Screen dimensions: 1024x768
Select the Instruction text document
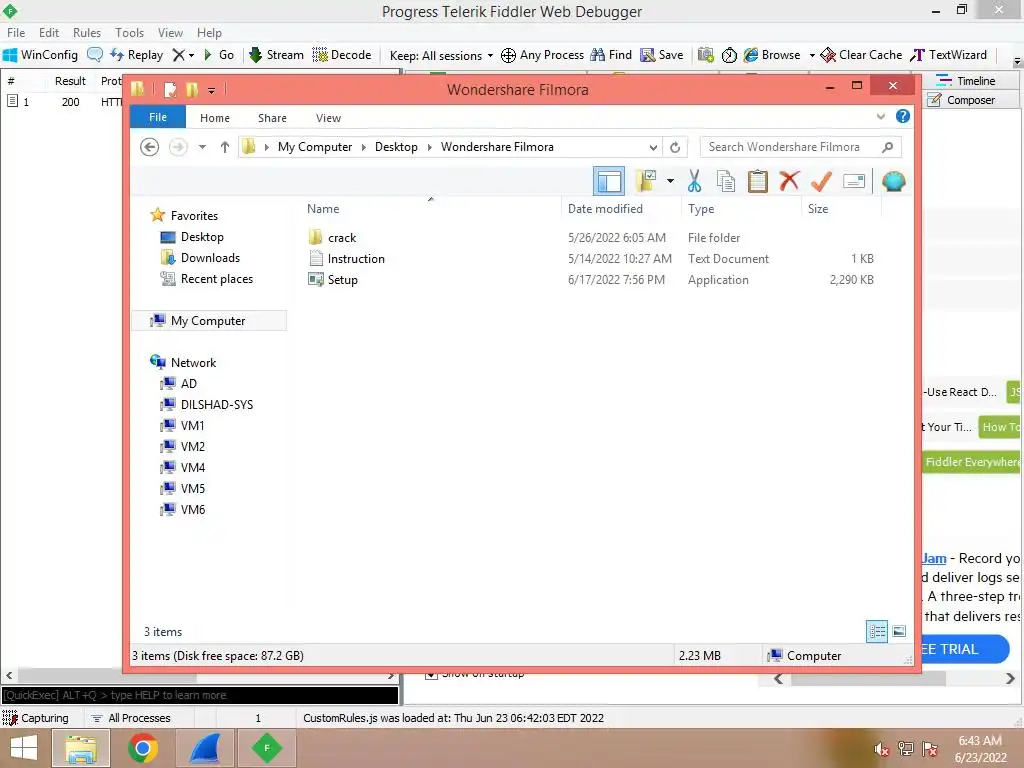356,259
